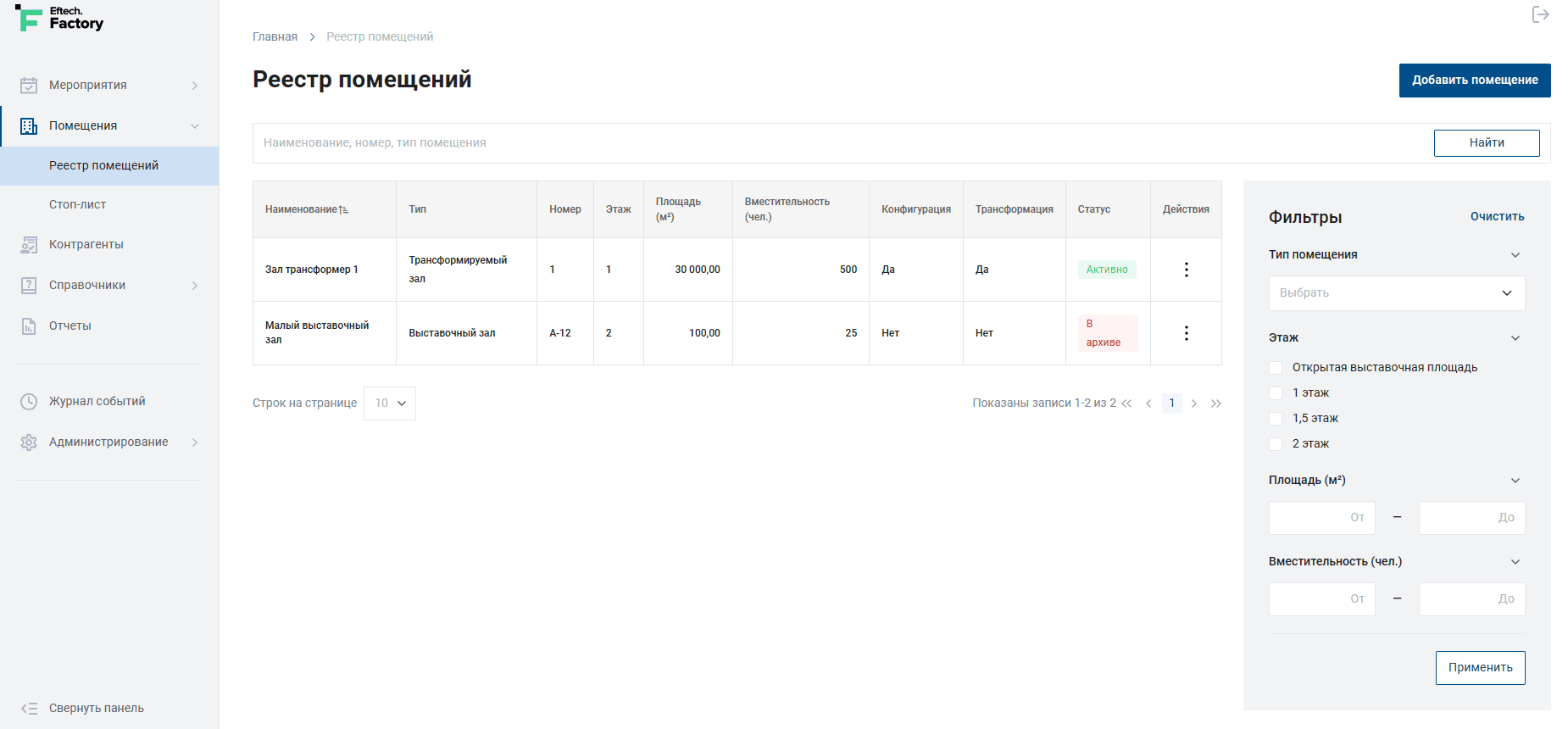
Task: Click the Журнал событий clock icon
Action: click(29, 402)
